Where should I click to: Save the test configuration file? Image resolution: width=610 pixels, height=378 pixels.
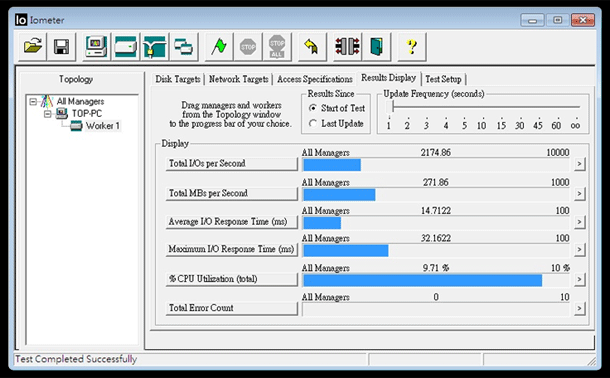[x=61, y=47]
